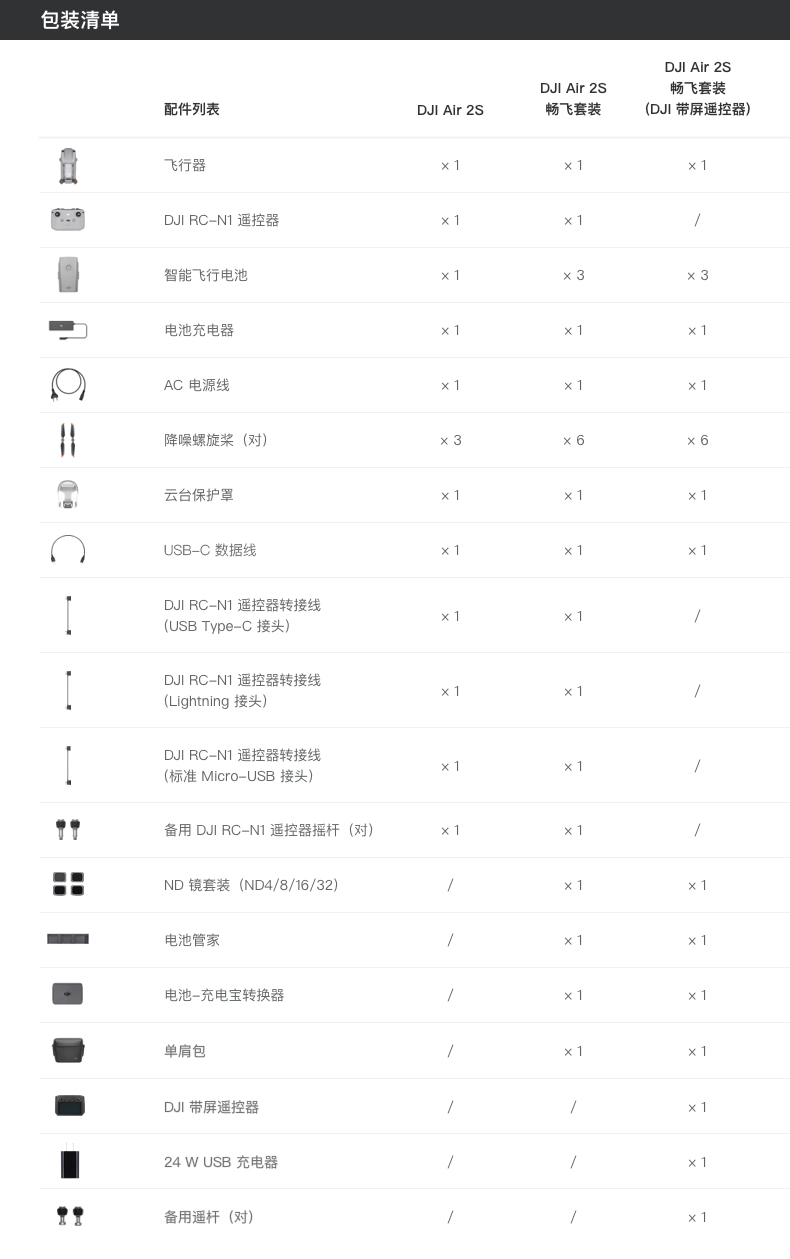Select the DJI Air 2S column header
This screenshot has width=790, height=1259.
pos(450,110)
